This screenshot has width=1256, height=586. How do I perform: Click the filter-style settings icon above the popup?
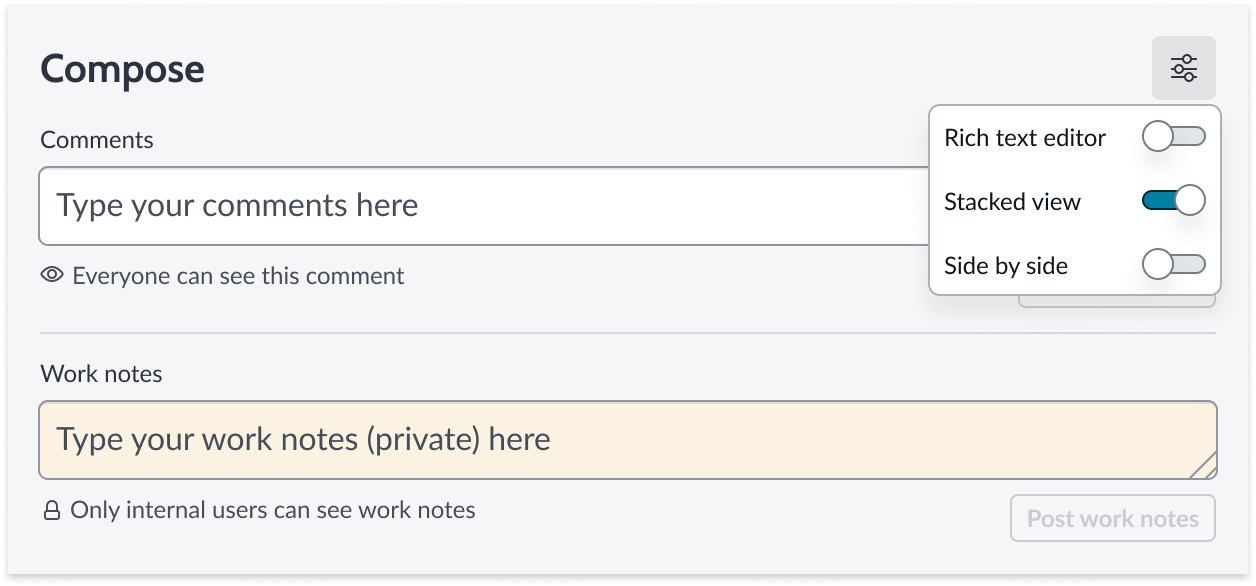pyautogui.click(x=1183, y=68)
